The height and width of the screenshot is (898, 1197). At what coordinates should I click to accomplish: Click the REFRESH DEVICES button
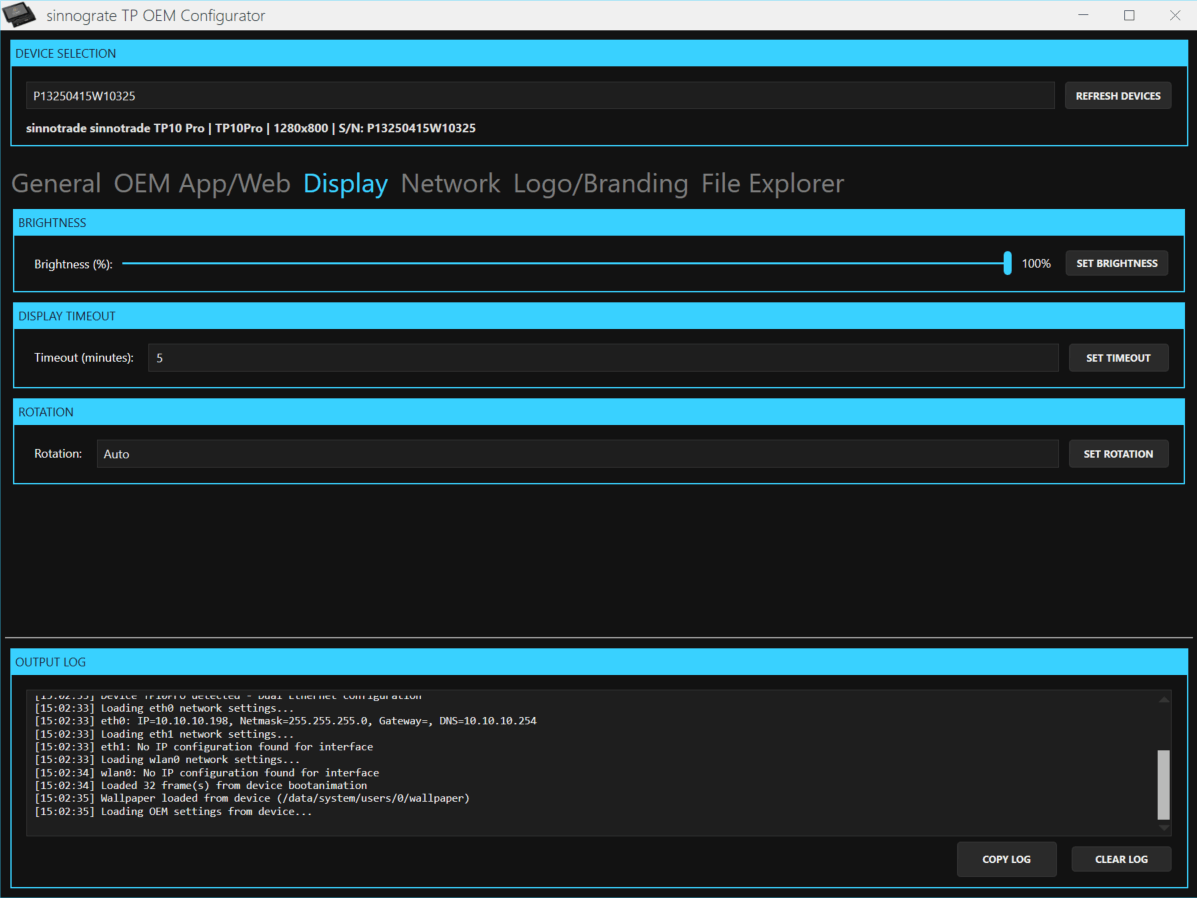pyautogui.click(x=1117, y=95)
